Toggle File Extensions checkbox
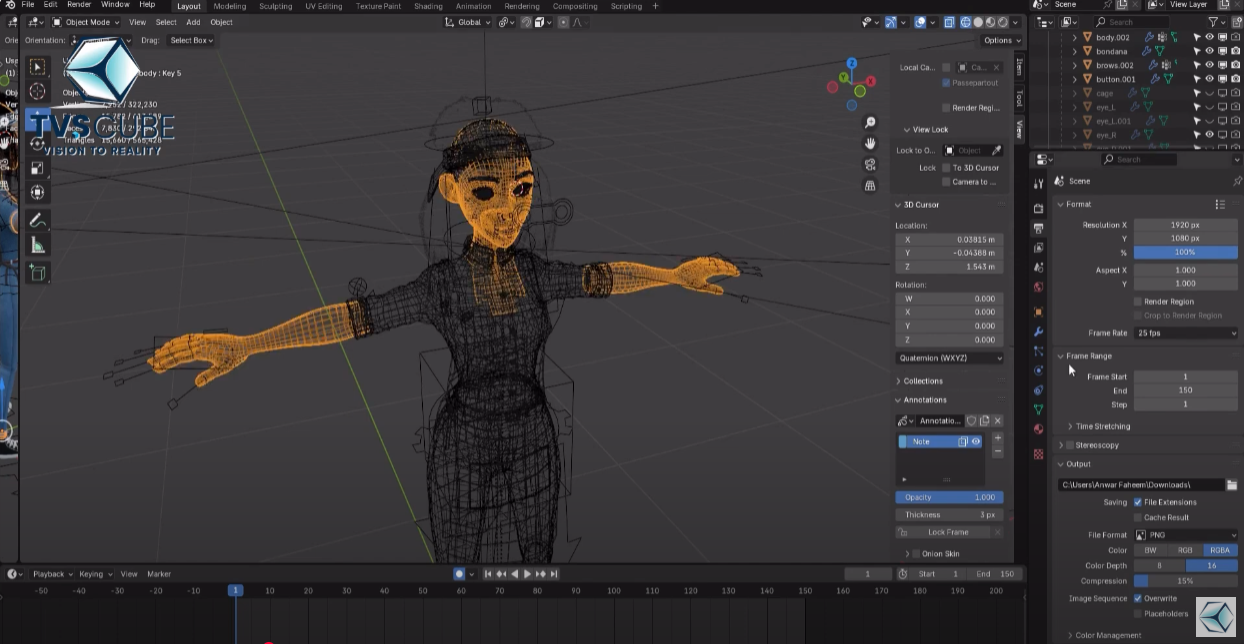This screenshot has width=1244, height=644. [x=1138, y=502]
